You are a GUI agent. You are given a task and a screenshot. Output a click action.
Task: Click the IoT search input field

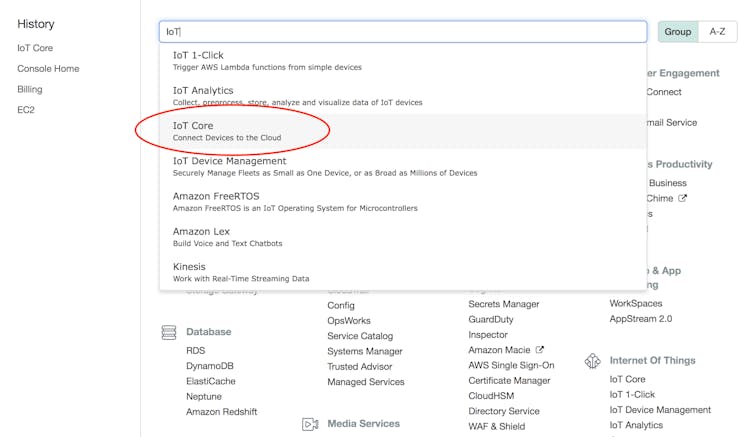(403, 32)
